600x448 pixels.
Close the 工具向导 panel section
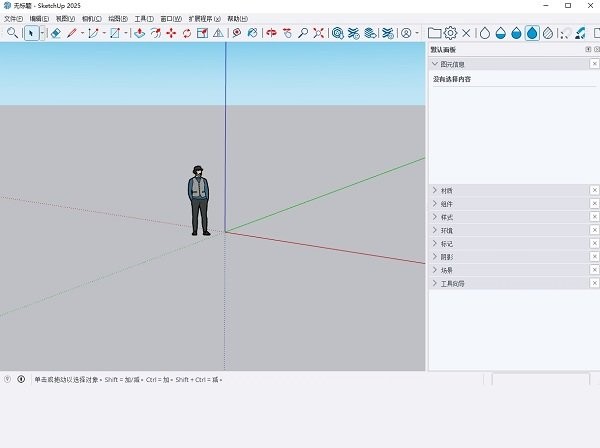point(594,284)
